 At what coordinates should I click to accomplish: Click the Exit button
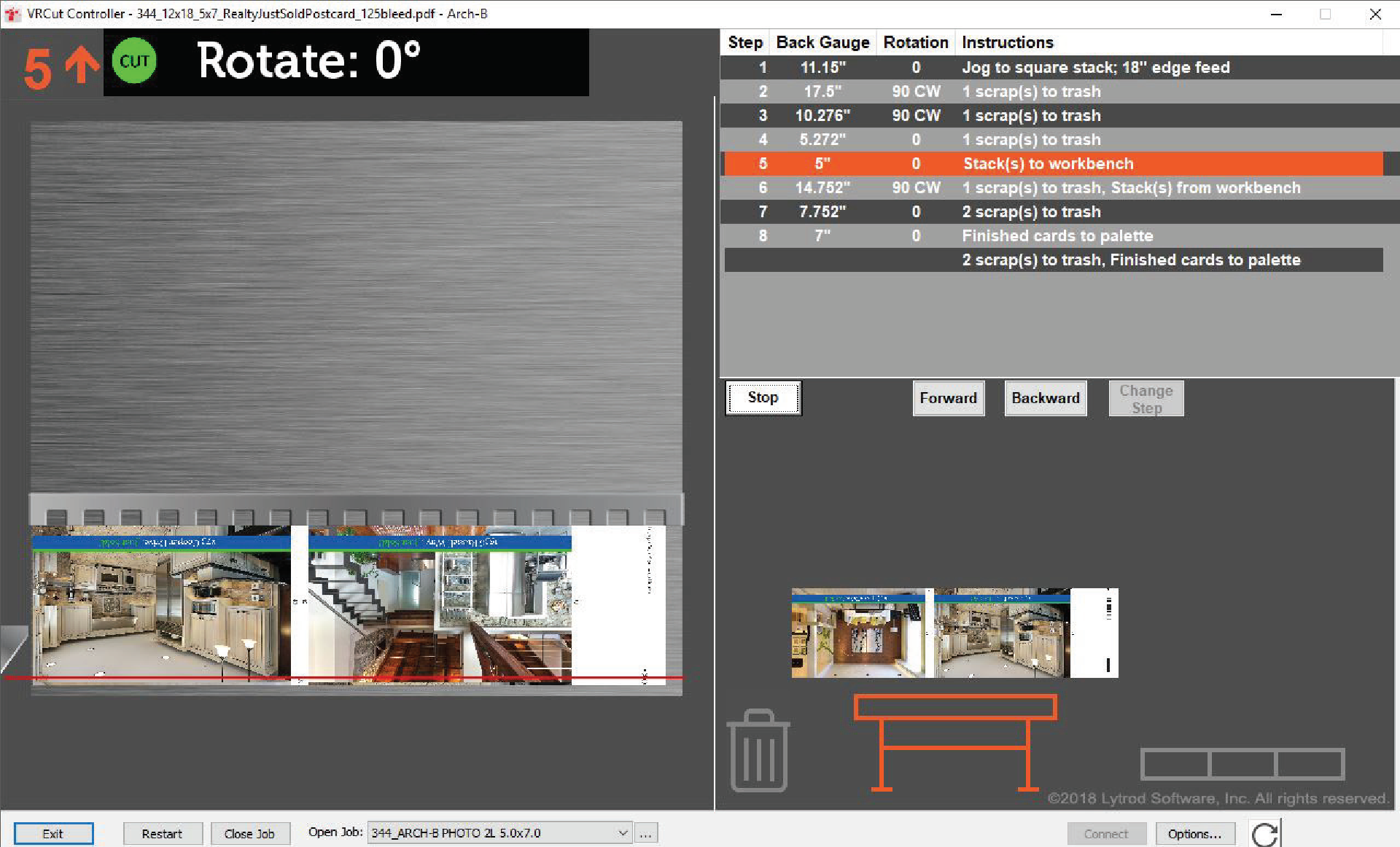point(53,834)
